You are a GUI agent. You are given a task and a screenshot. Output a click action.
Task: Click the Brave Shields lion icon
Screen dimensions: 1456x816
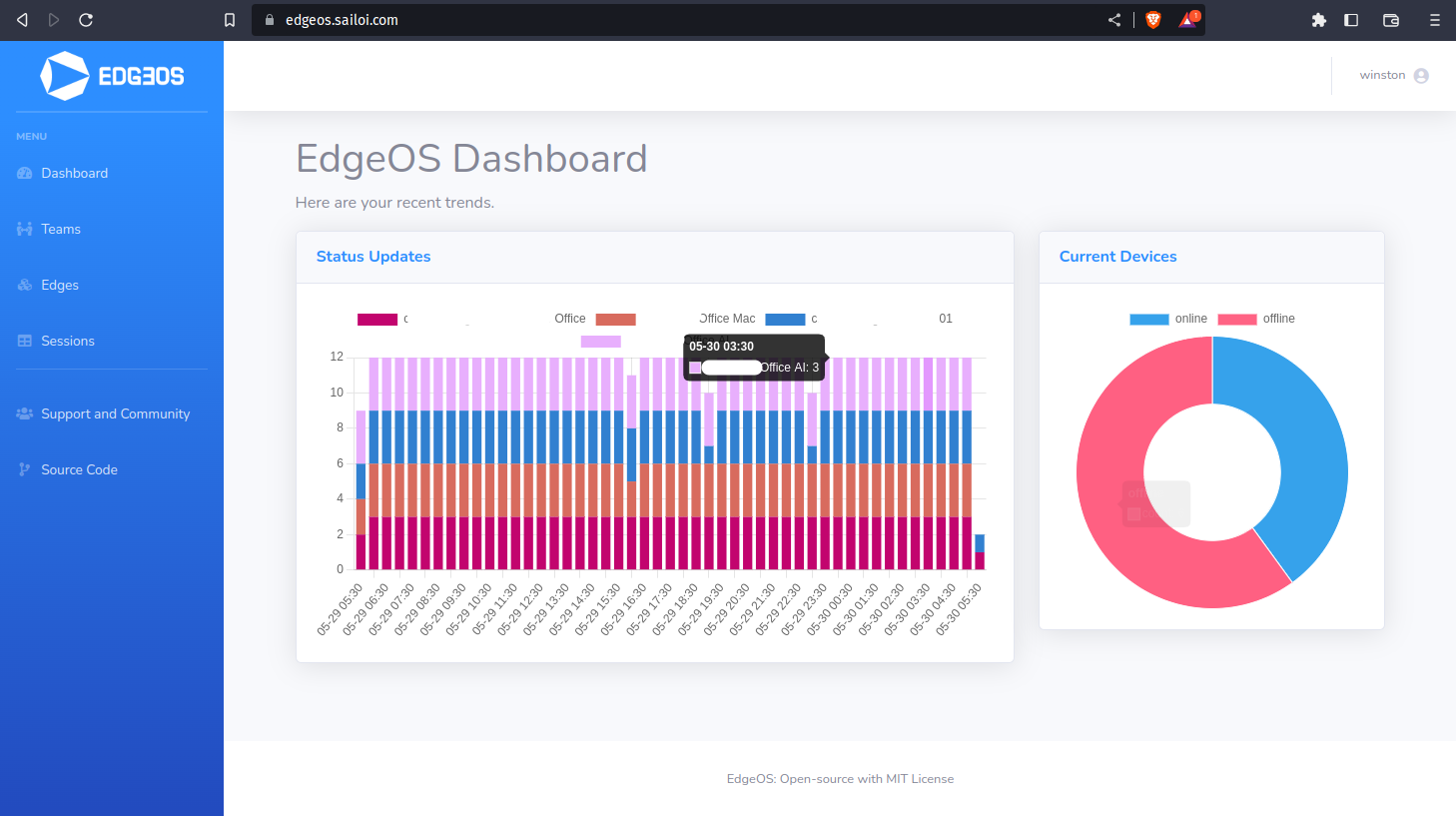(1152, 19)
